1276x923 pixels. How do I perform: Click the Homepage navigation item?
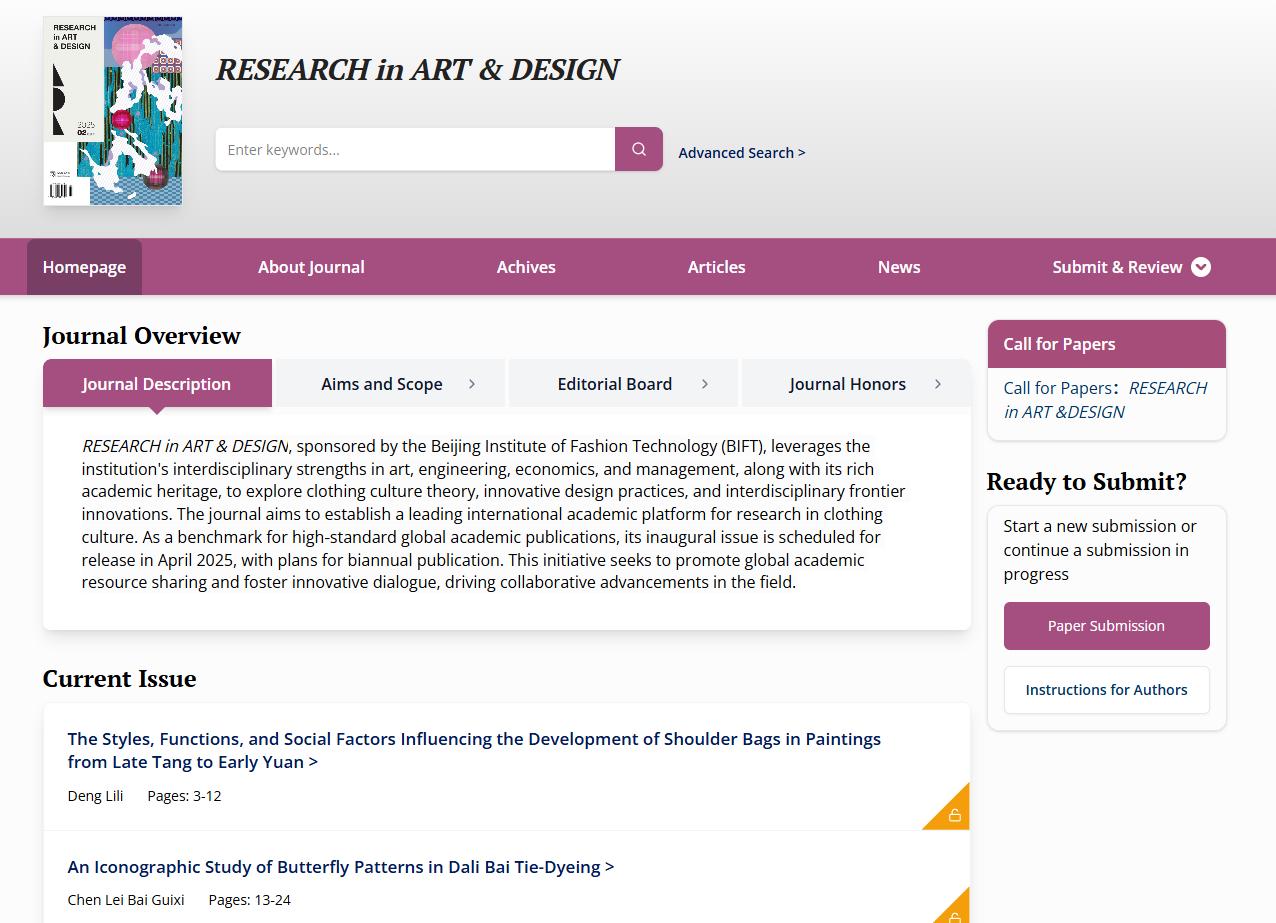[84, 267]
